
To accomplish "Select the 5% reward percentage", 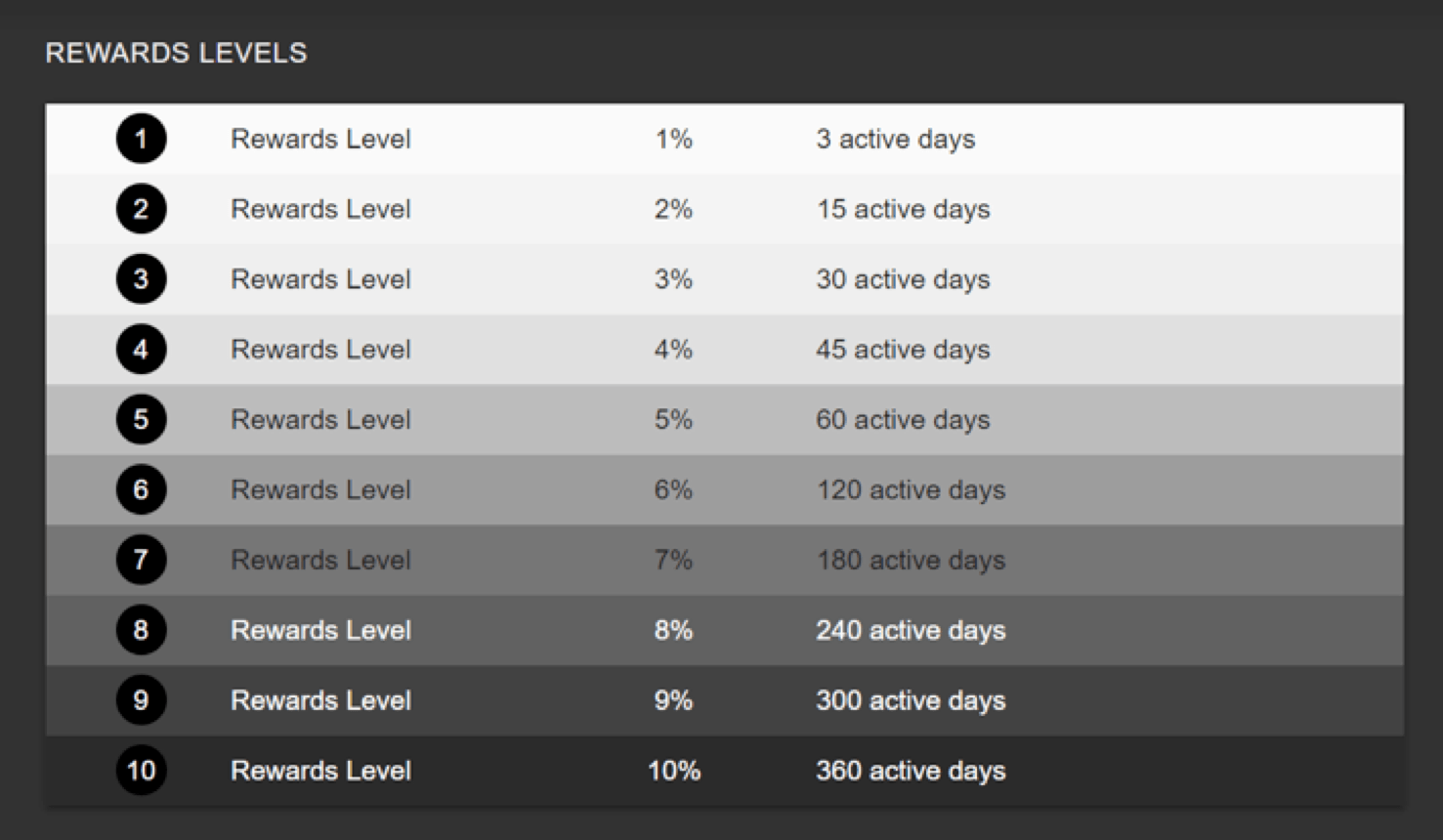I will click(673, 420).
